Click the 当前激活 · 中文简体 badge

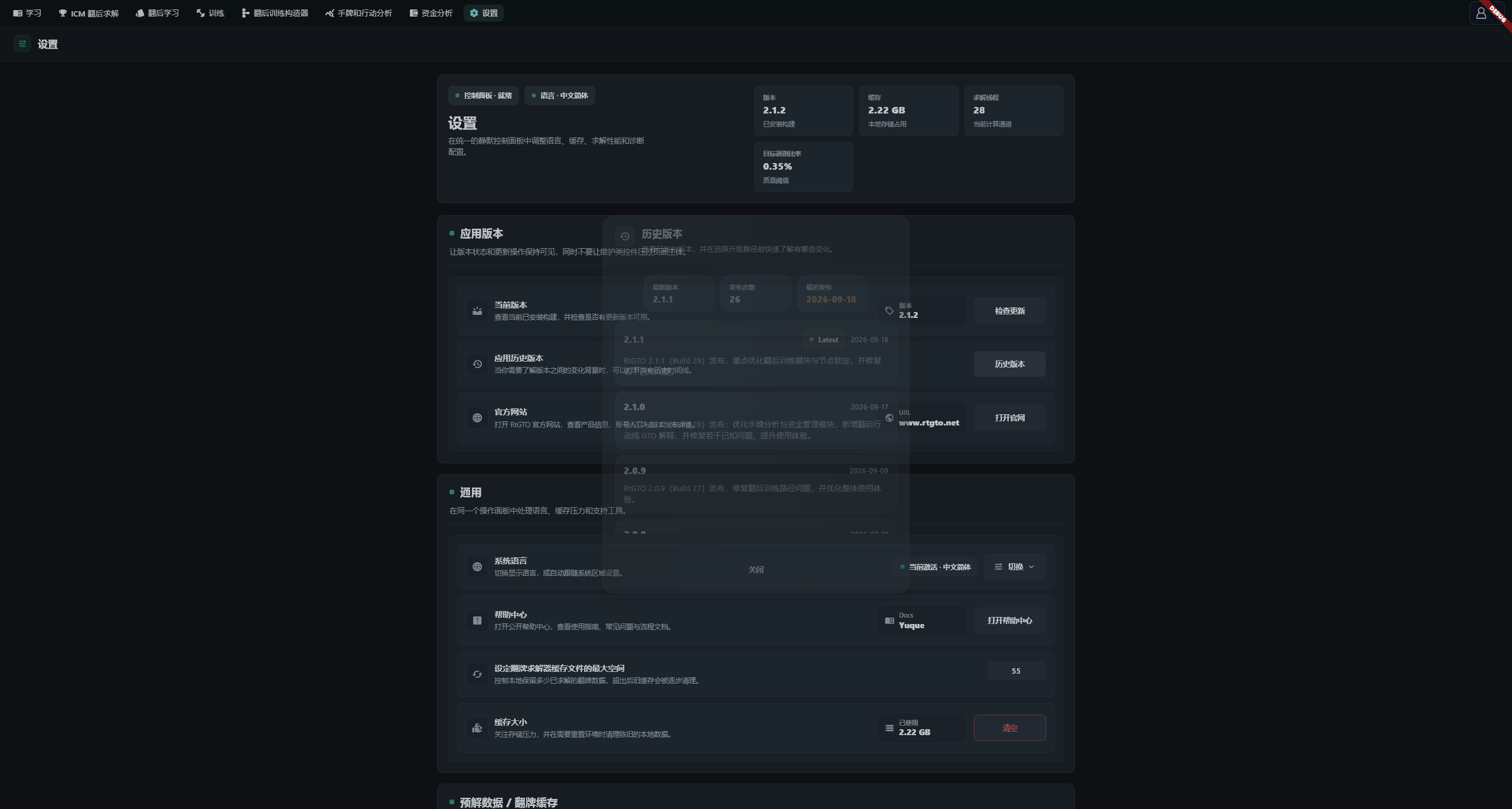click(935, 567)
